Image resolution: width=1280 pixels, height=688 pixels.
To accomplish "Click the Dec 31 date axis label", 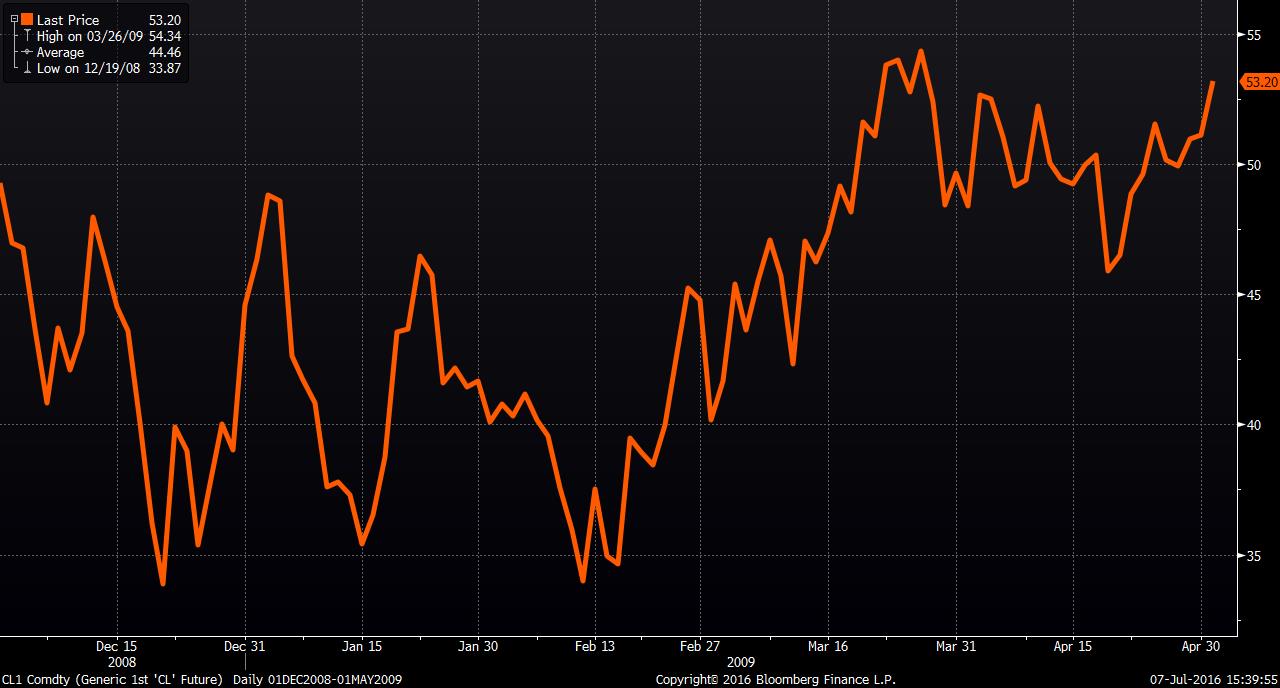I will (245, 646).
